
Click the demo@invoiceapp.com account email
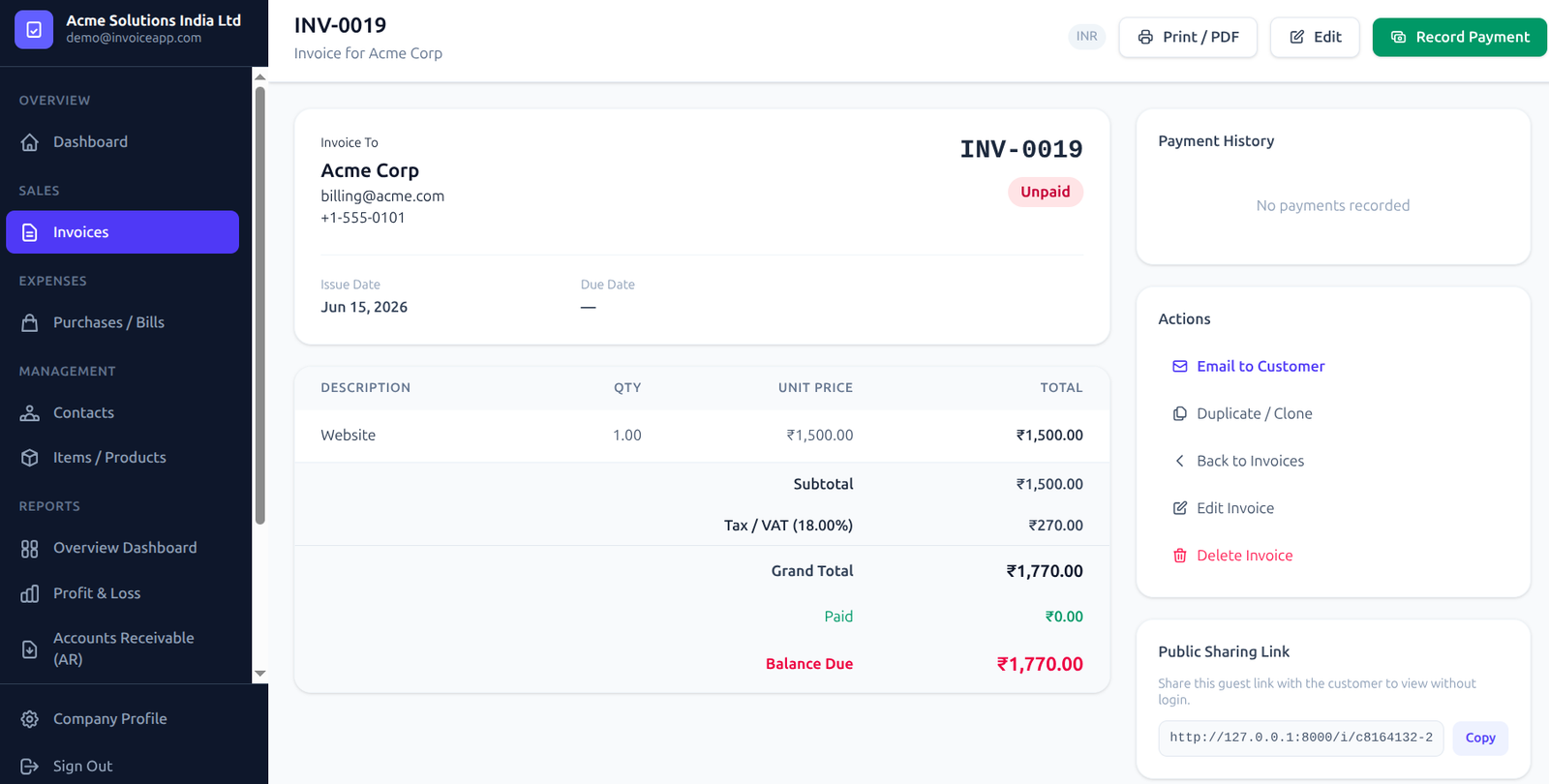(134, 38)
